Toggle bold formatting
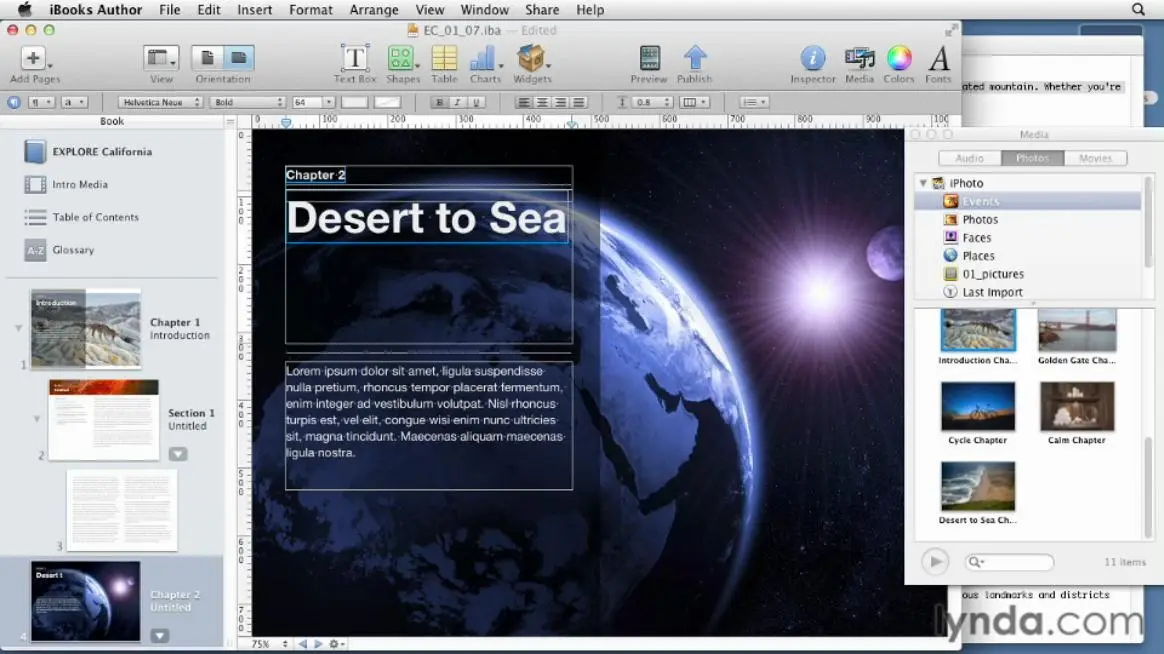The width and height of the screenshot is (1164, 654). [439, 102]
